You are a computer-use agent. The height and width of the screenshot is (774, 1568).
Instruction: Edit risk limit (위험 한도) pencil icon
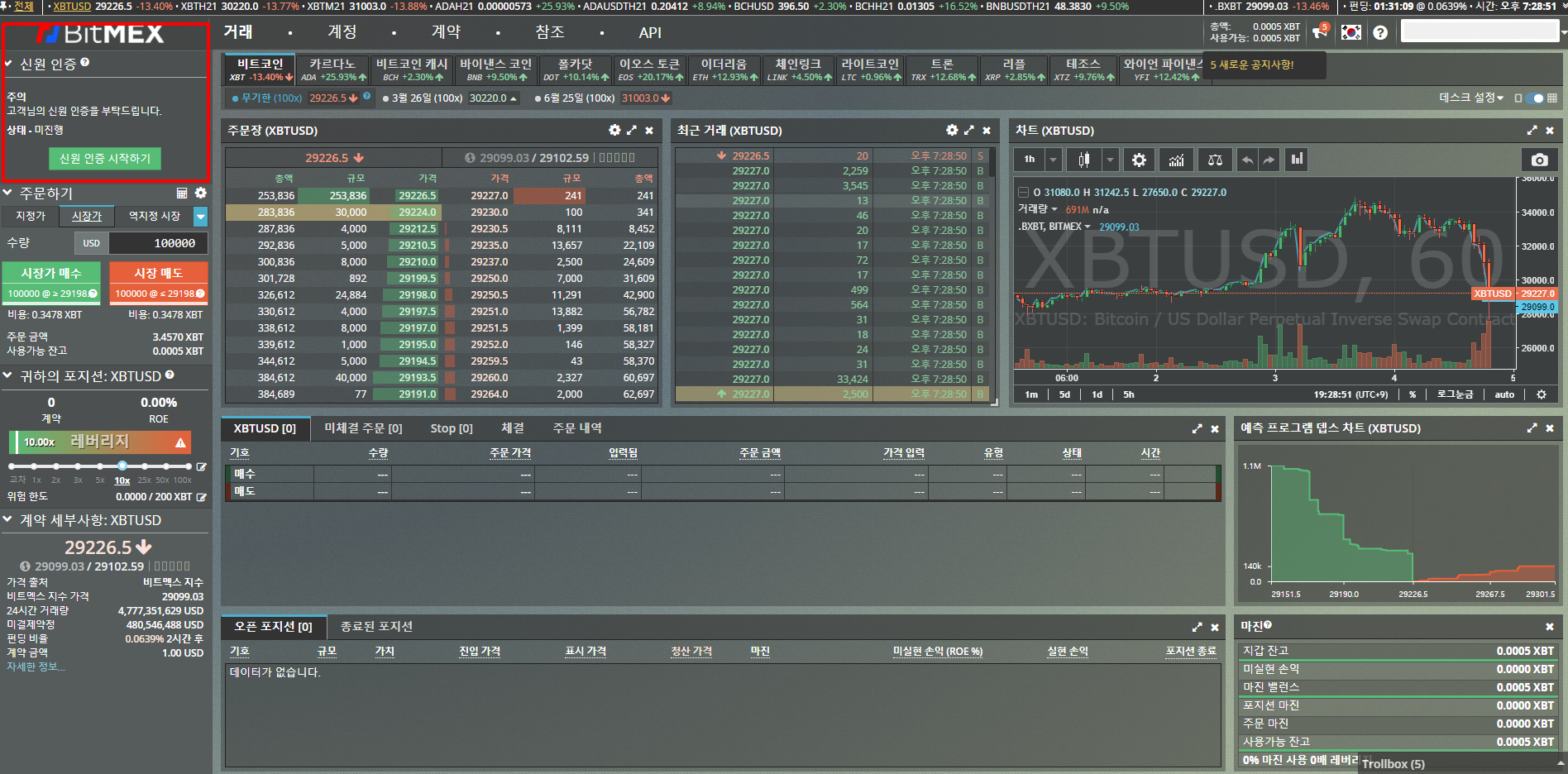[201, 497]
